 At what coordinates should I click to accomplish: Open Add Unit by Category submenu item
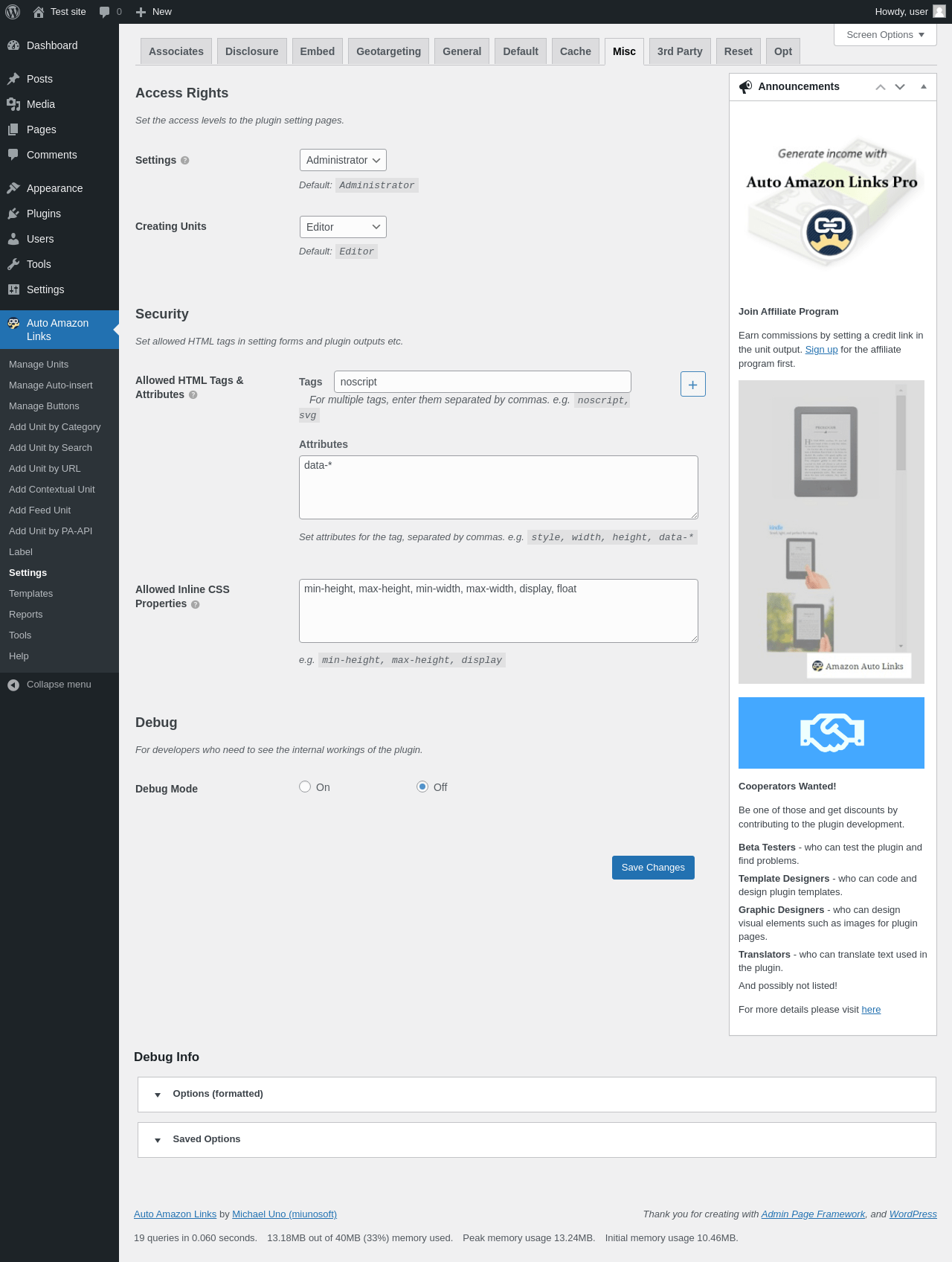(x=55, y=427)
